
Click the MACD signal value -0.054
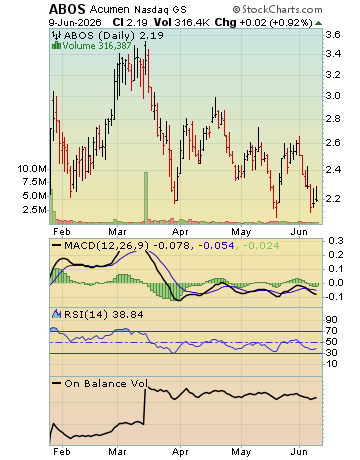pos(216,246)
